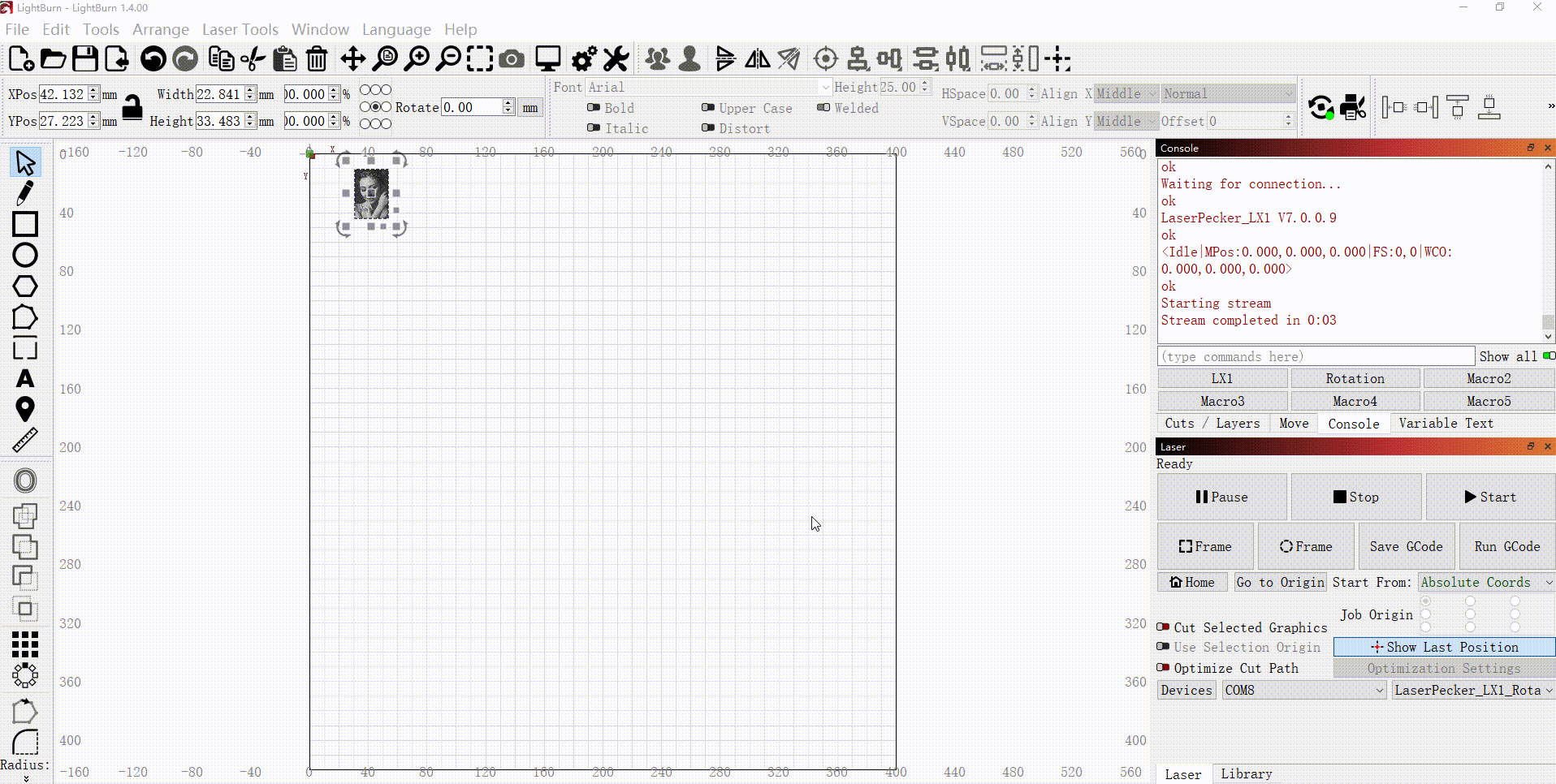The height and width of the screenshot is (784, 1556).
Task: Click the Undo arrow icon
Action: point(153,58)
